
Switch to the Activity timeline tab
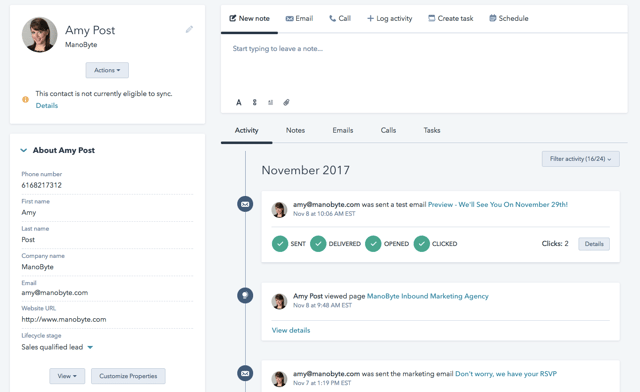click(247, 130)
